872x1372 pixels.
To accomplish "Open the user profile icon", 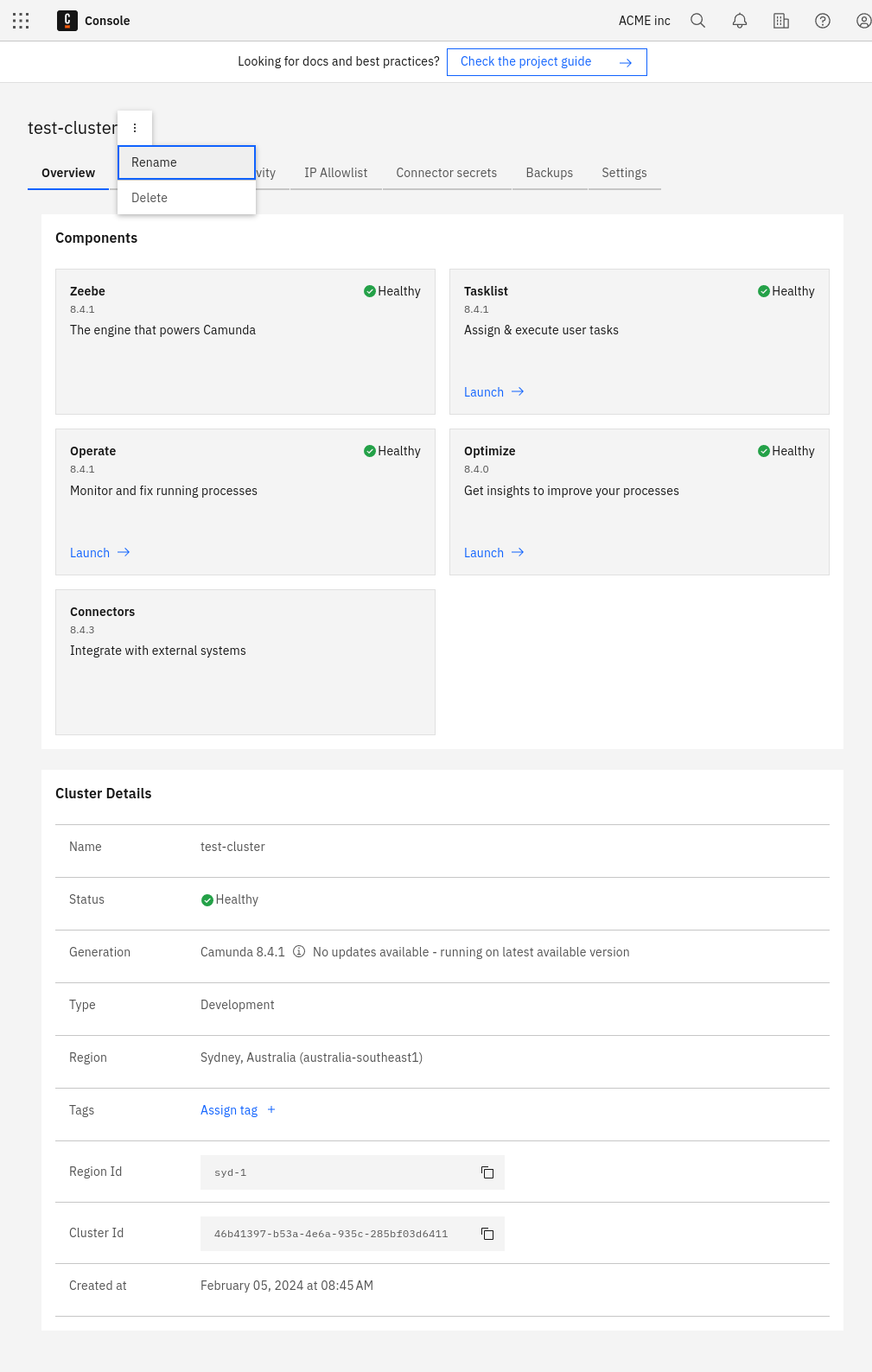I will (862, 21).
